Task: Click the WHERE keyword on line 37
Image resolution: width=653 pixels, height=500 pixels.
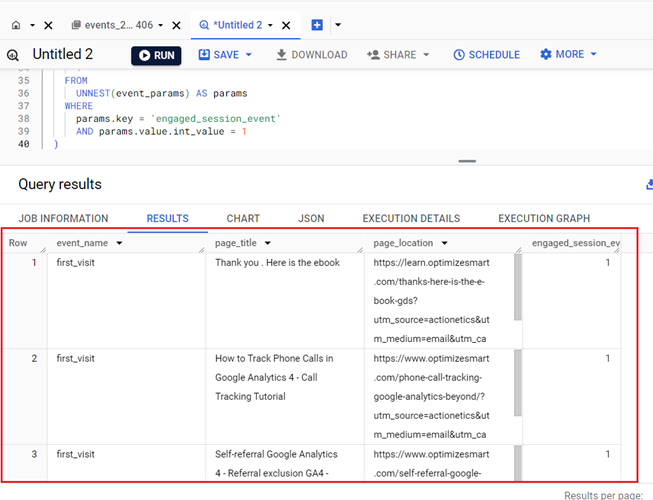Action: [x=79, y=106]
